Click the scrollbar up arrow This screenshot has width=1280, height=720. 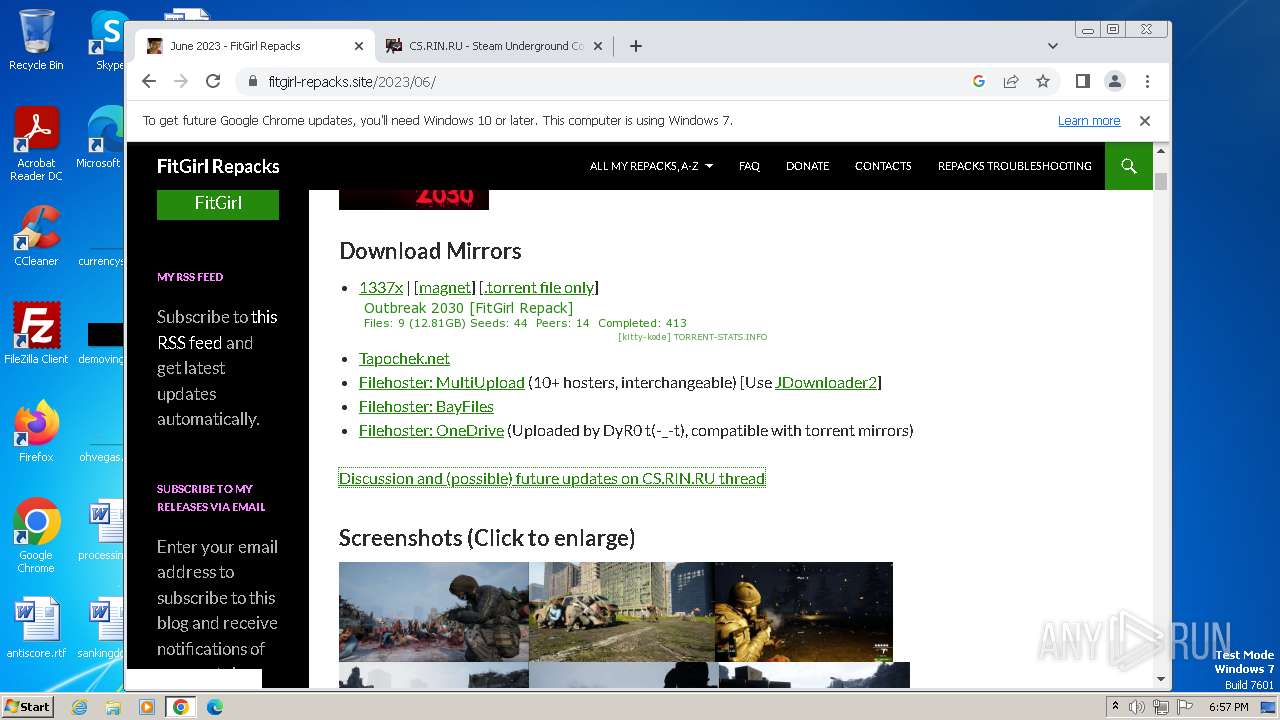(x=1161, y=151)
